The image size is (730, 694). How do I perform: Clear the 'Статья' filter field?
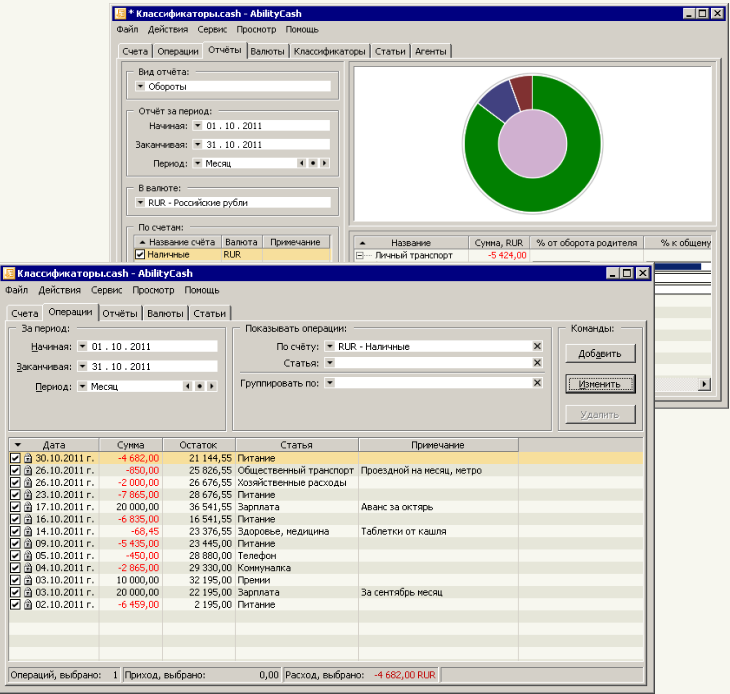537,363
